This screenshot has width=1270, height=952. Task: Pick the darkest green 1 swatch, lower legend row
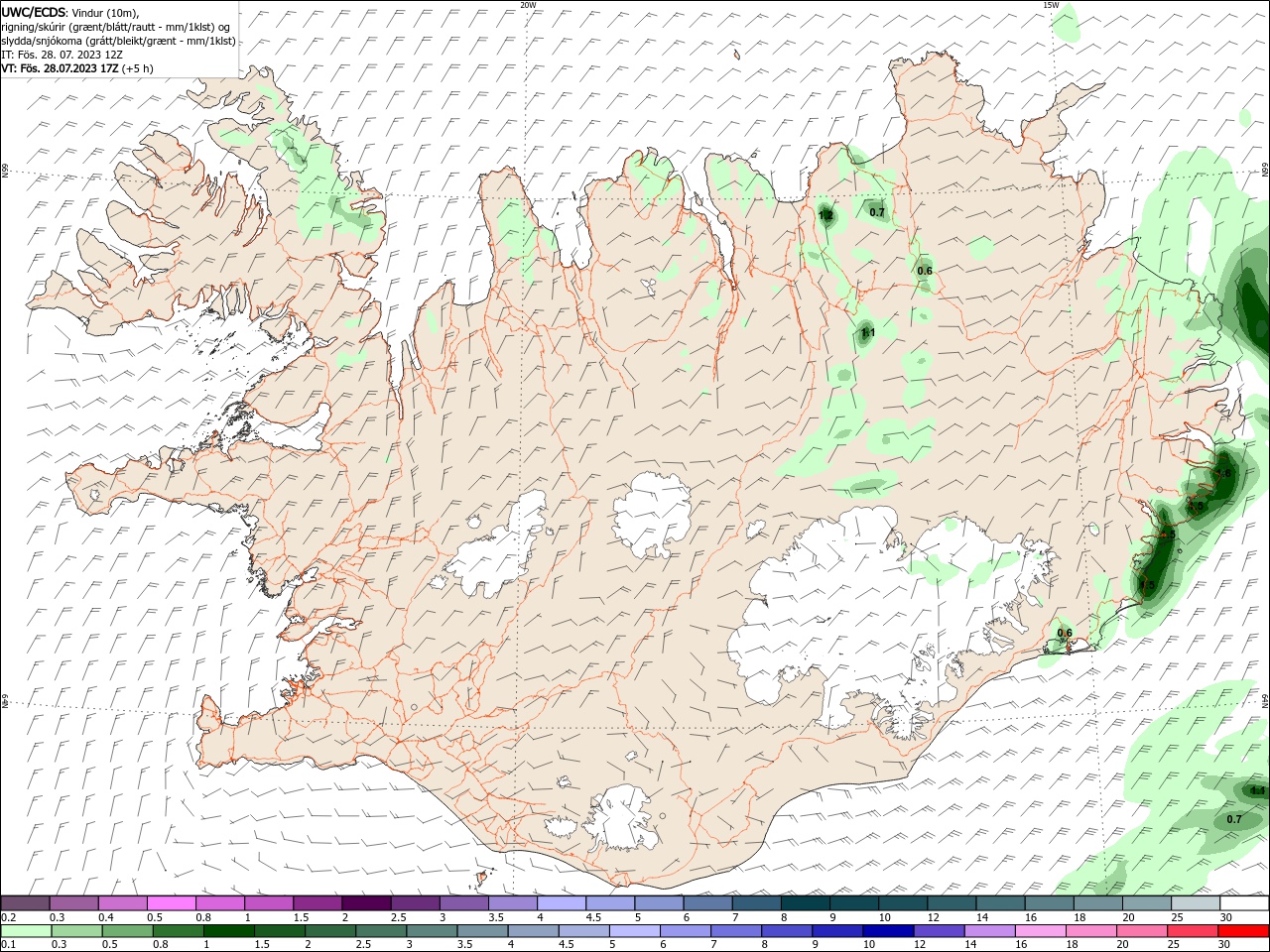[x=228, y=931]
